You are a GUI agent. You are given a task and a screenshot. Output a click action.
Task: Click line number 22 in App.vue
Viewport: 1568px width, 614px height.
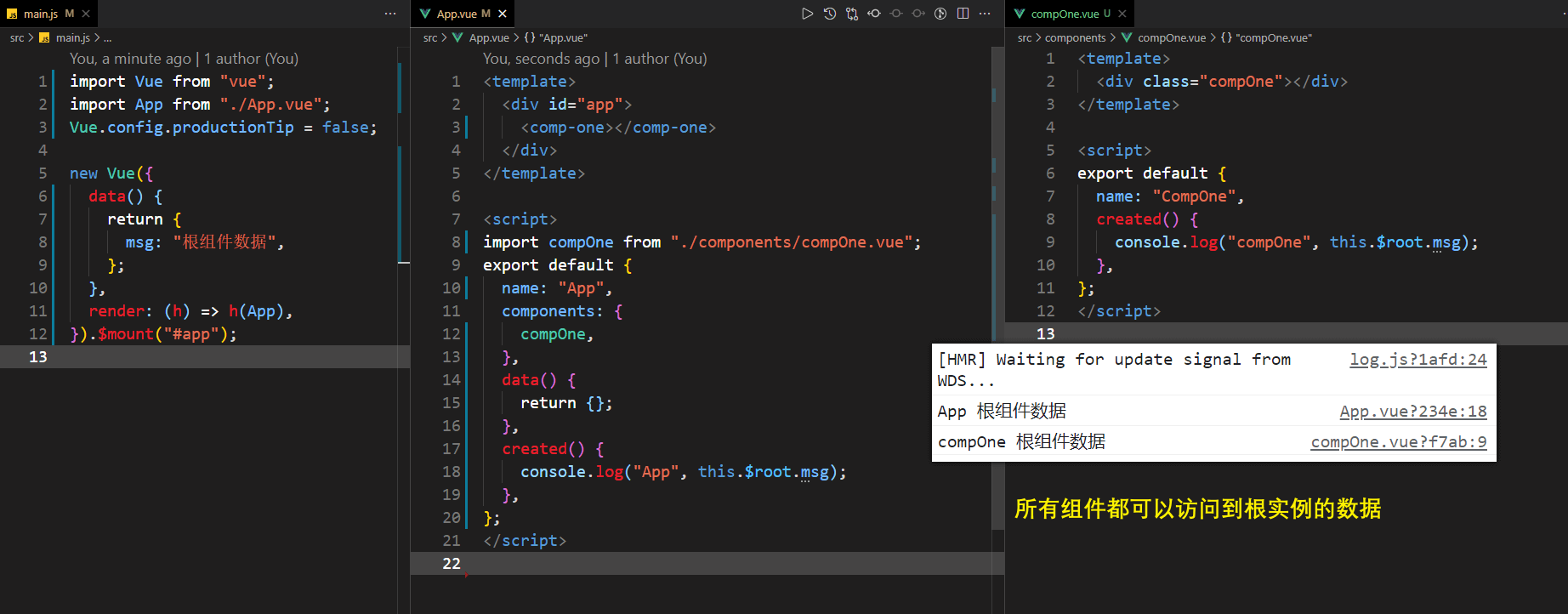[x=452, y=564]
